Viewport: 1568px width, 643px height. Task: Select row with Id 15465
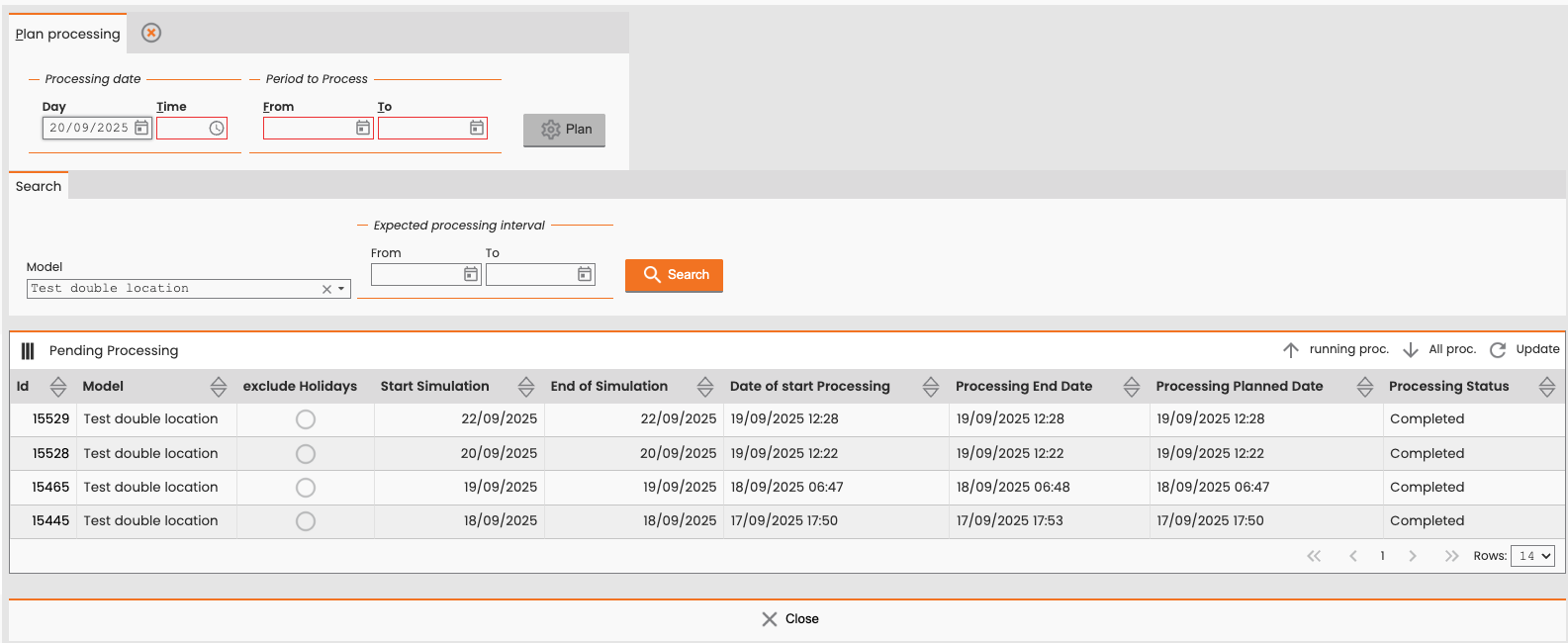(786, 488)
